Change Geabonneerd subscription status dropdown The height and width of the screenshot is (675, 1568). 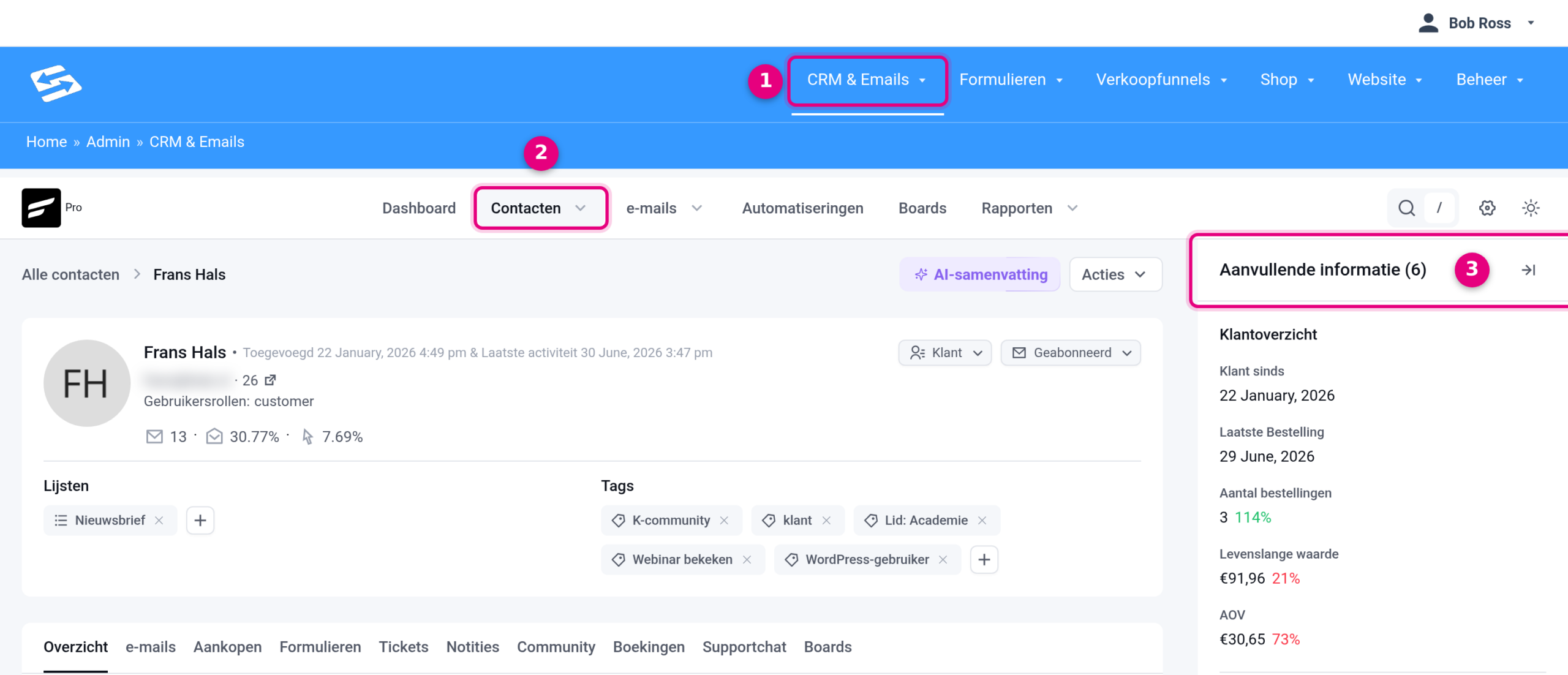1071,353
